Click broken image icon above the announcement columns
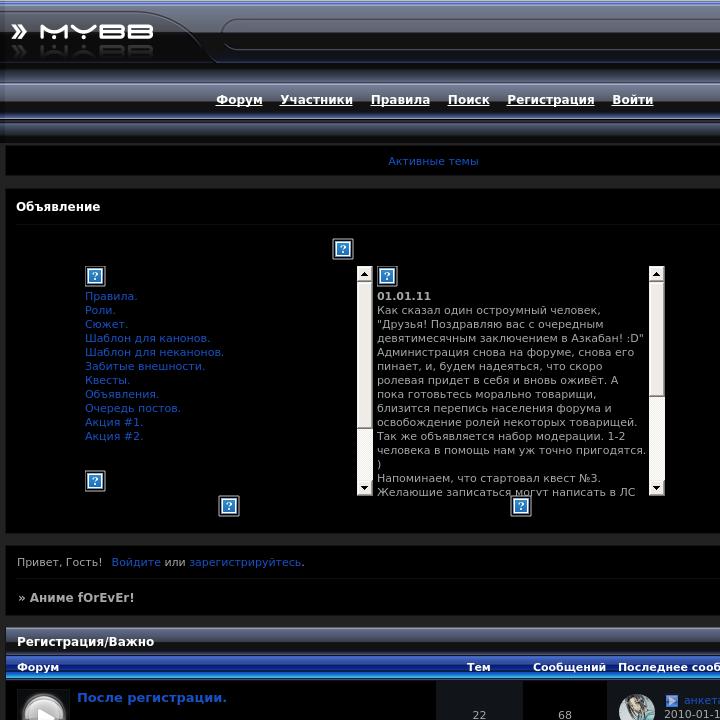720x720 pixels. (343, 249)
